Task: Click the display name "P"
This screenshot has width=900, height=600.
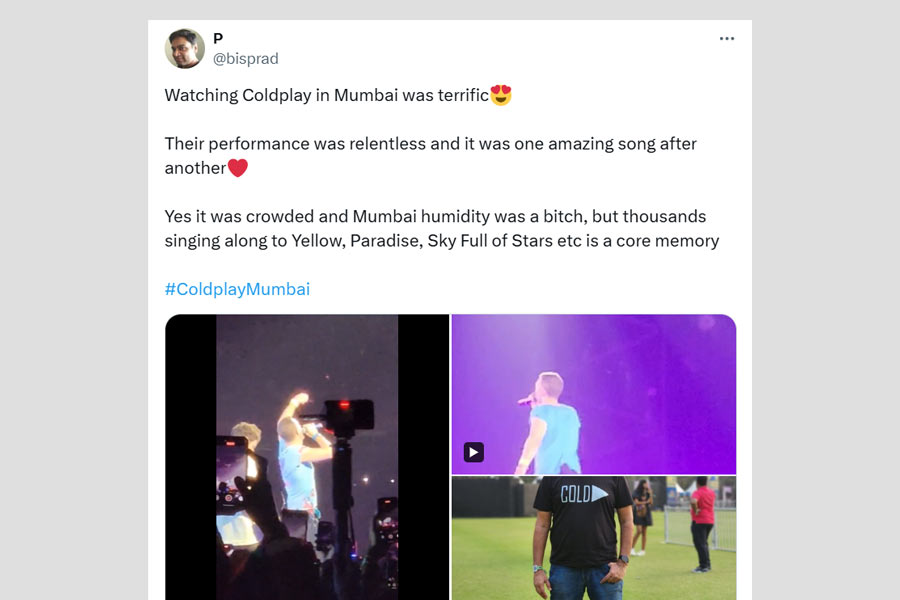Action: coord(218,38)
